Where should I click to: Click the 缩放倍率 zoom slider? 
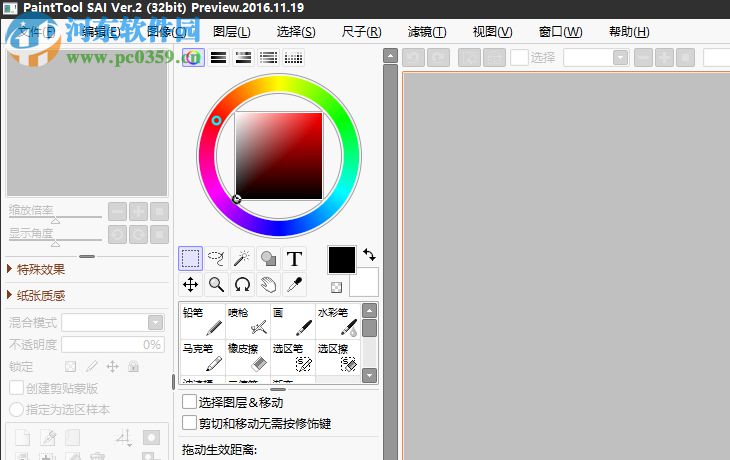55,217
